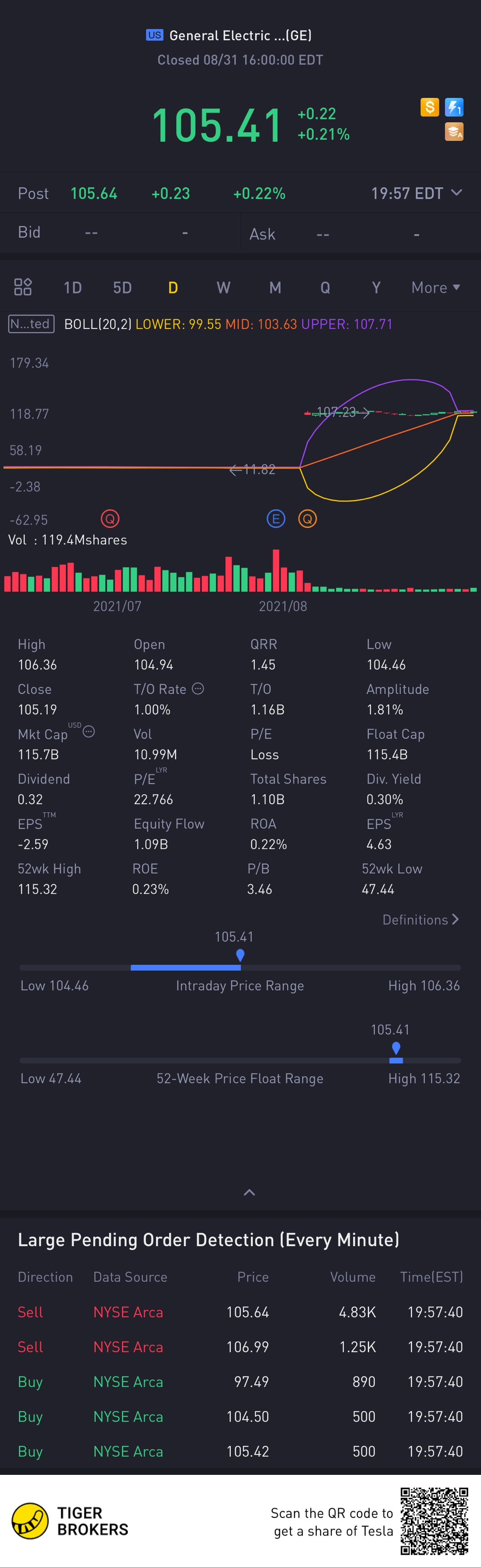Select the W weekly chart tab

coord(224,287)
